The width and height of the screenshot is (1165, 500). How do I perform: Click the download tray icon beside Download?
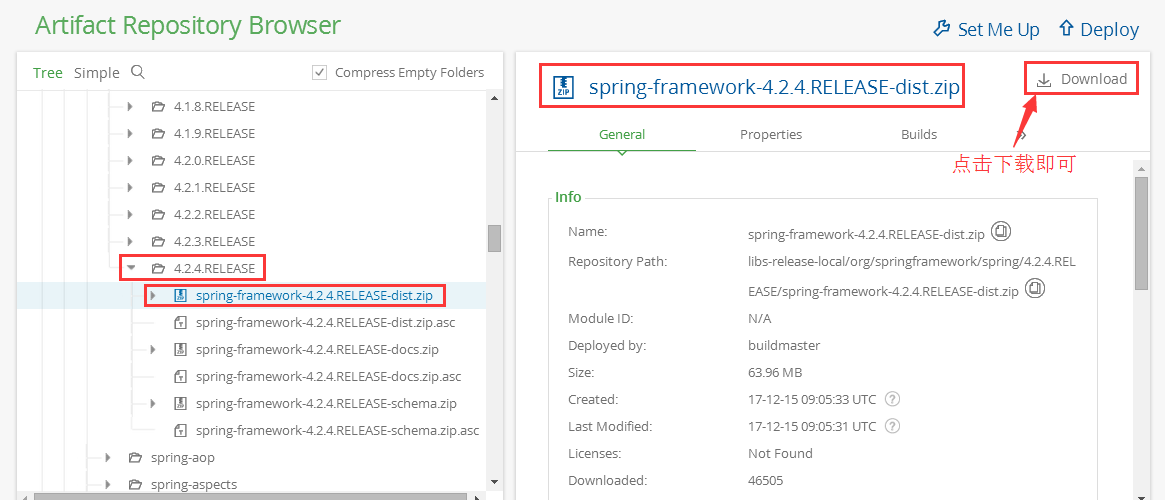coord(1044,79)
